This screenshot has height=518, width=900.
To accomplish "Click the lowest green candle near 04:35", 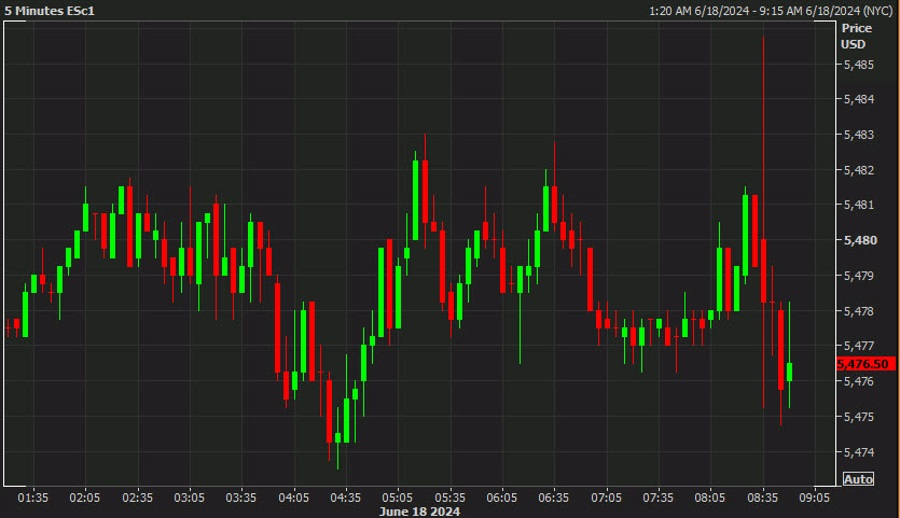I will pyautogui.click(x=338, y=438).
